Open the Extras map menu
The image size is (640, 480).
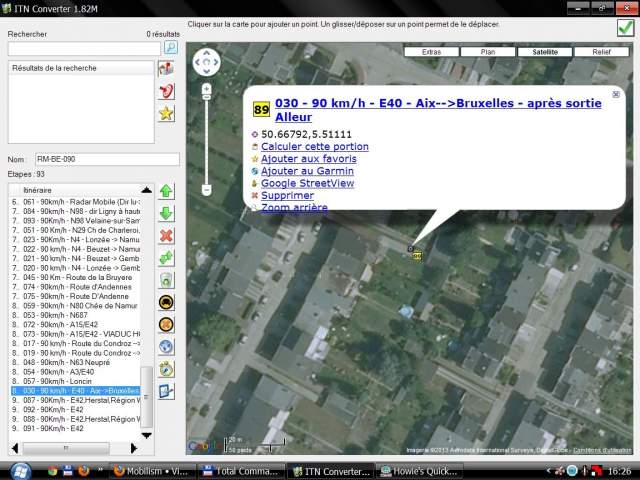431,51
